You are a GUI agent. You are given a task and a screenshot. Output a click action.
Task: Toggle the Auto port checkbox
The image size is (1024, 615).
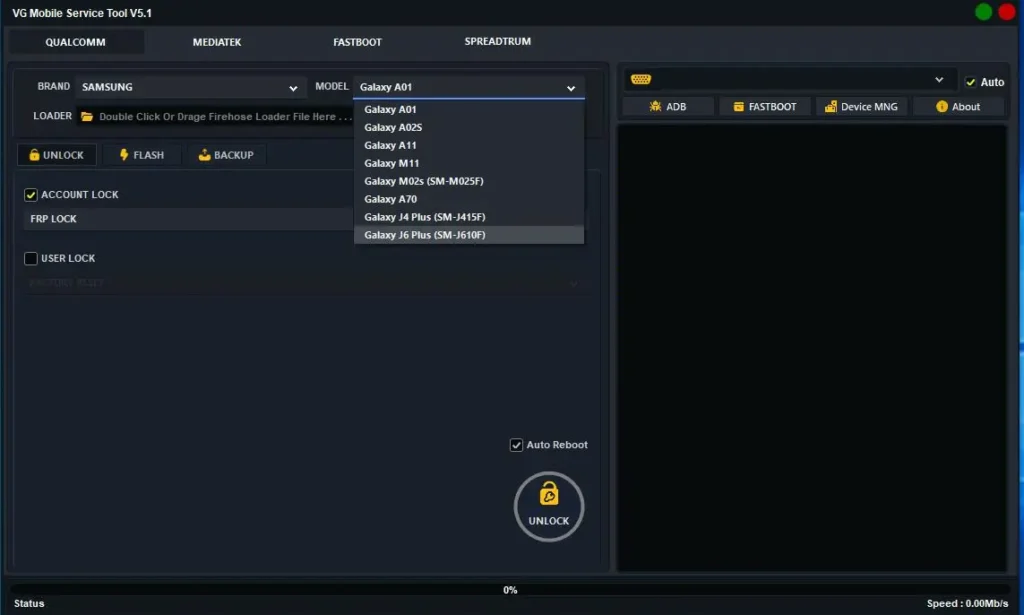click(970, 82)
